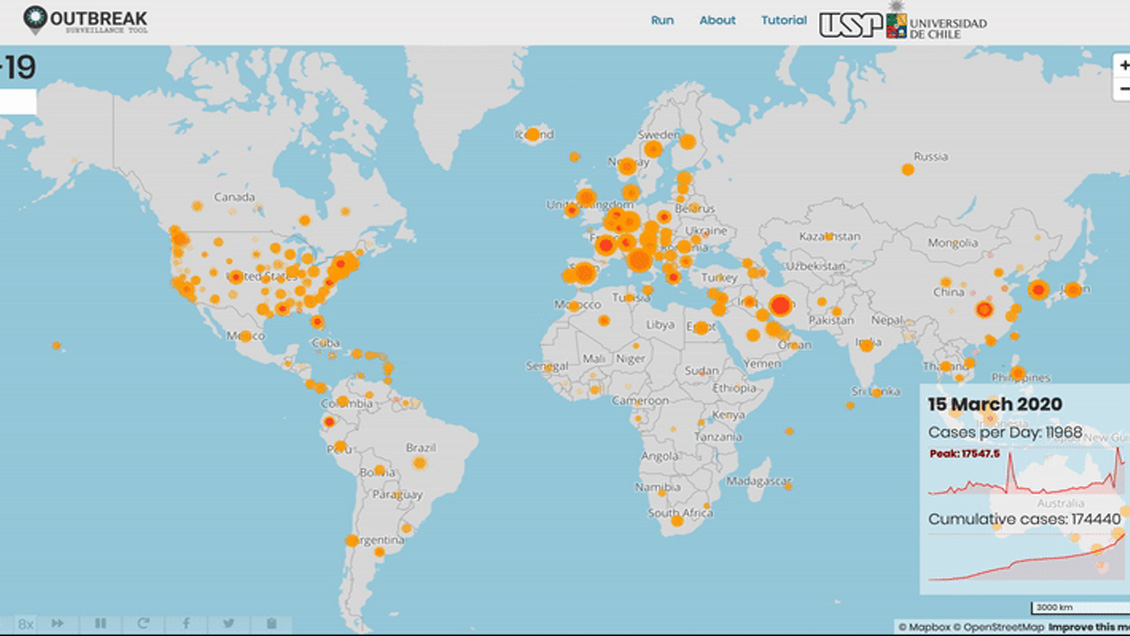Share on Facebook

tap(186, 624)
